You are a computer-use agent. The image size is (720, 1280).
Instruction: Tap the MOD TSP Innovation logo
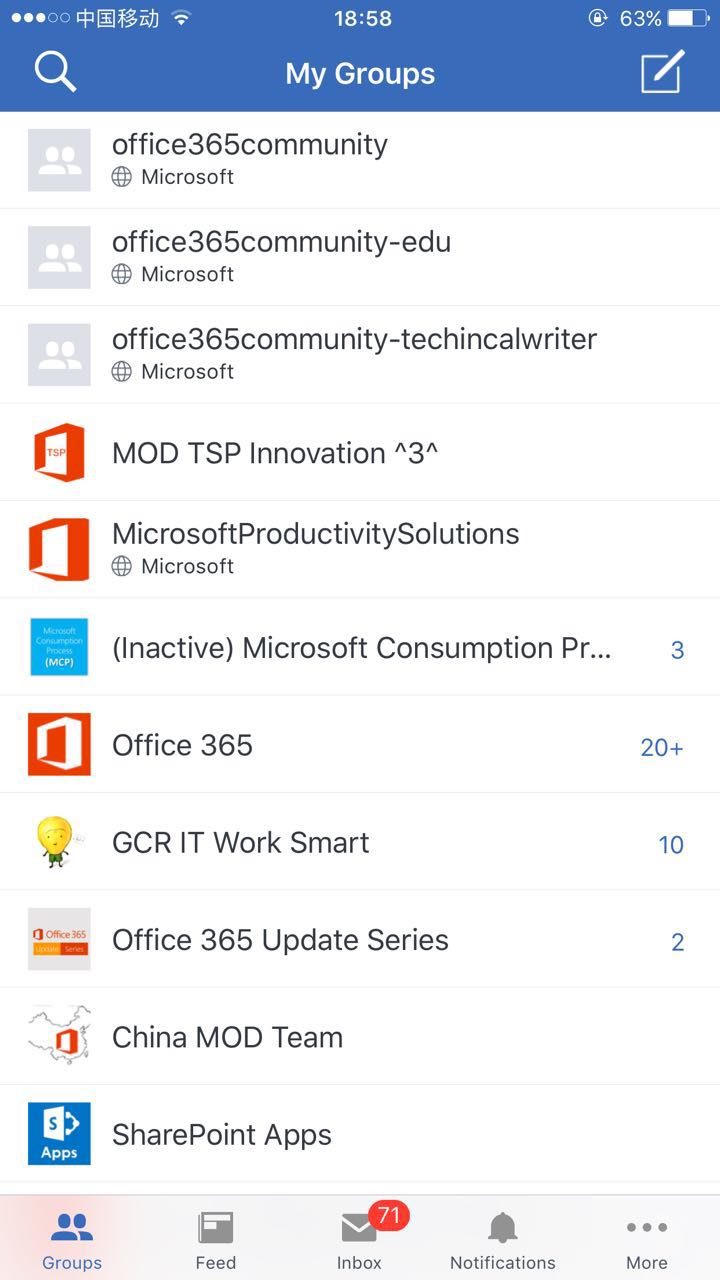coord(59,453)
